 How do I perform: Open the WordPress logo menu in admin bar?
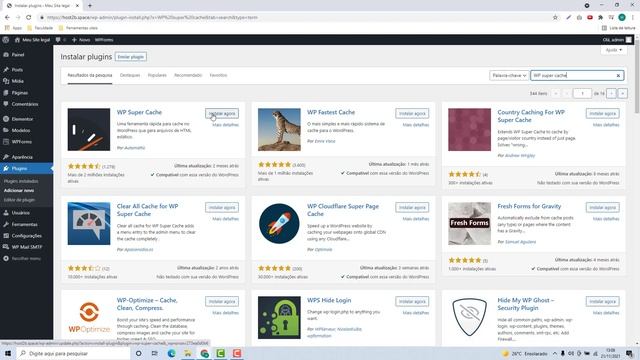[x=6, y=40]
